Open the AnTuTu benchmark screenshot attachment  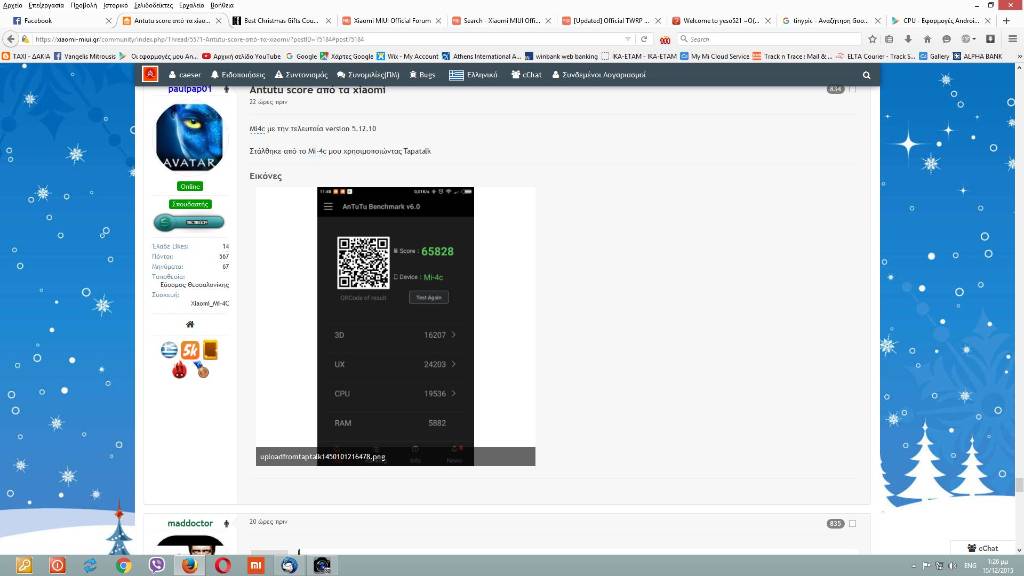[395, 326]
